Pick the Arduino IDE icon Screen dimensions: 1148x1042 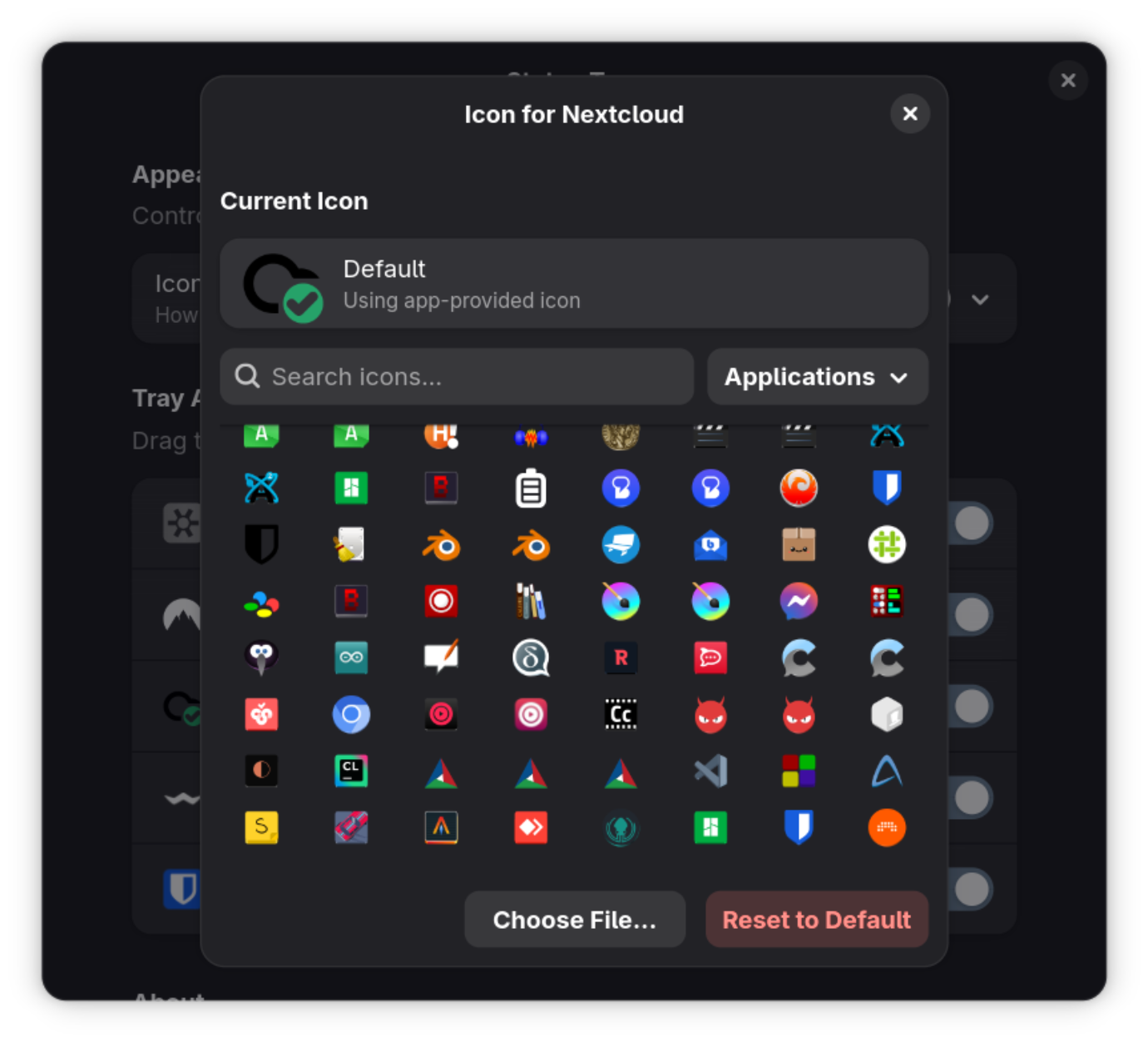pyautogui.click(x=351, y=657)
